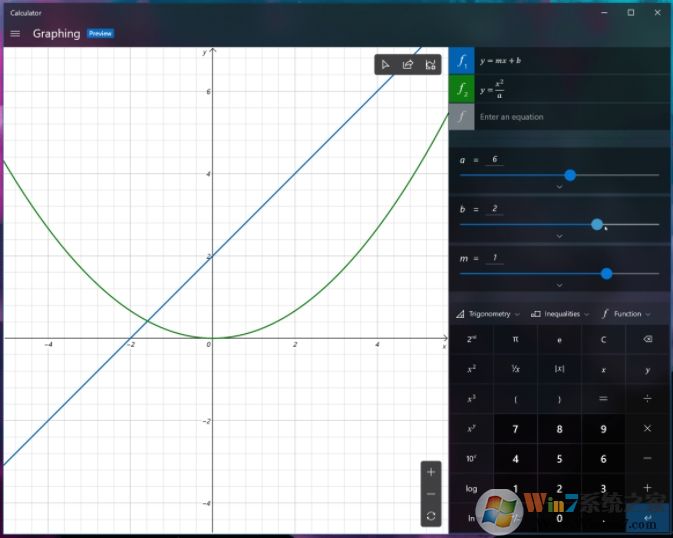673x538 pixels.
Task: Reset the graph view
Action: (431, 516)
